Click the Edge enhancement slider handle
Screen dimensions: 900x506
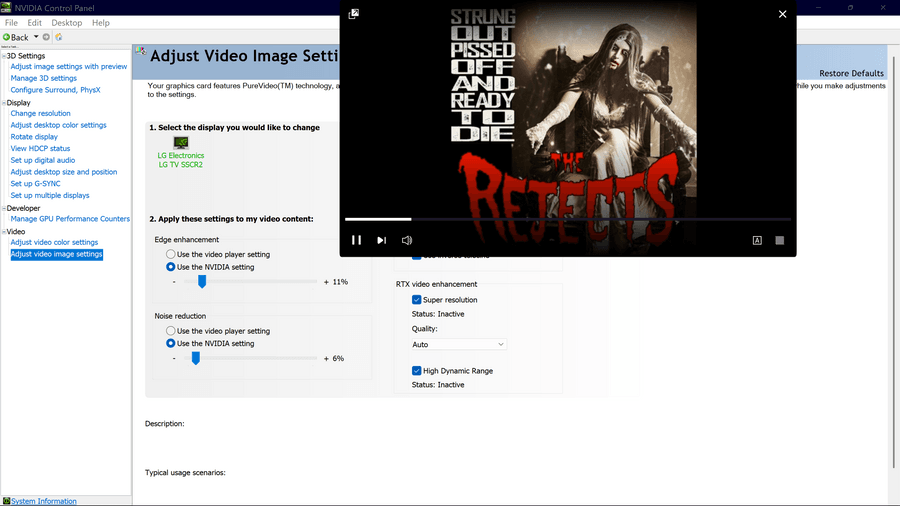click(202, 282)
